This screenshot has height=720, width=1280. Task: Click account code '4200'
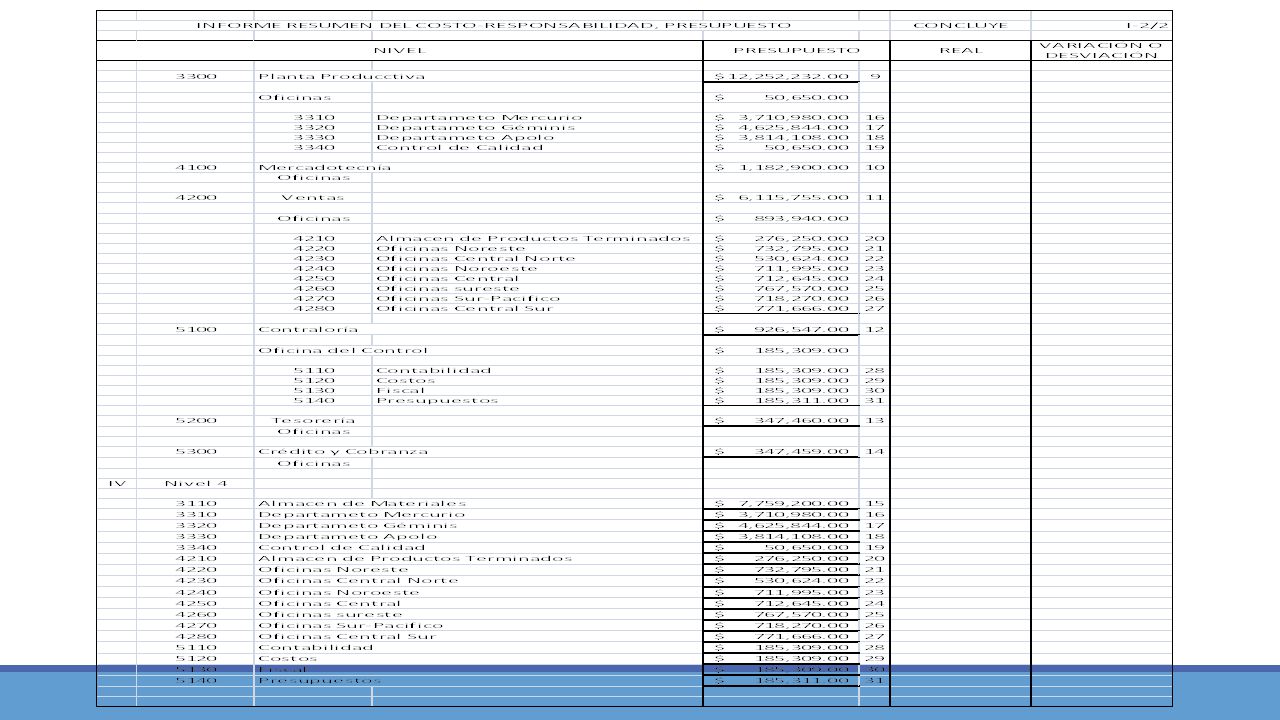[x=196, y=198]
